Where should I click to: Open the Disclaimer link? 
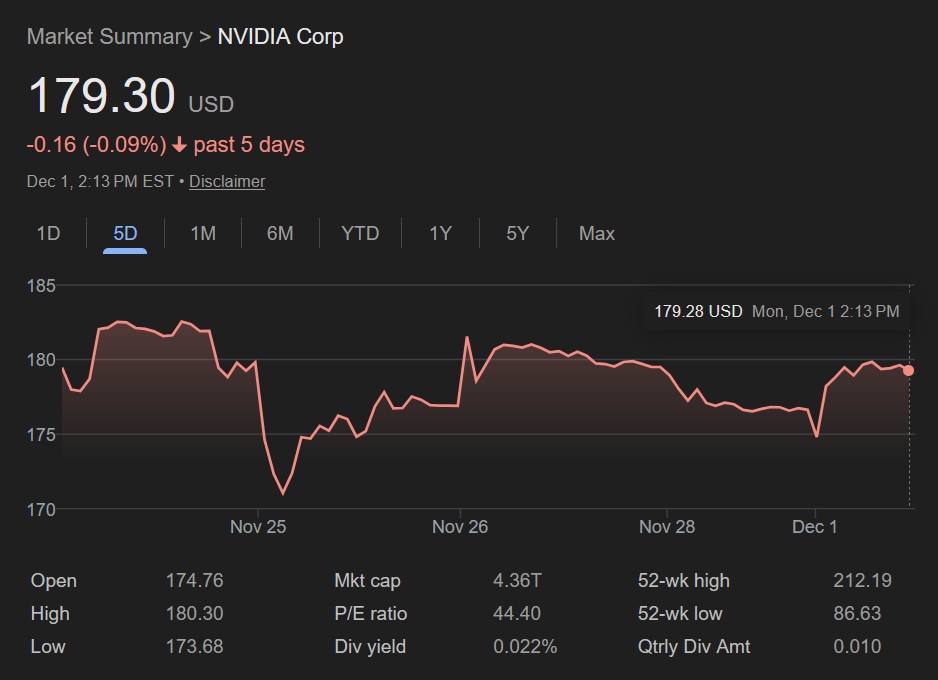[x=227, y=181]
